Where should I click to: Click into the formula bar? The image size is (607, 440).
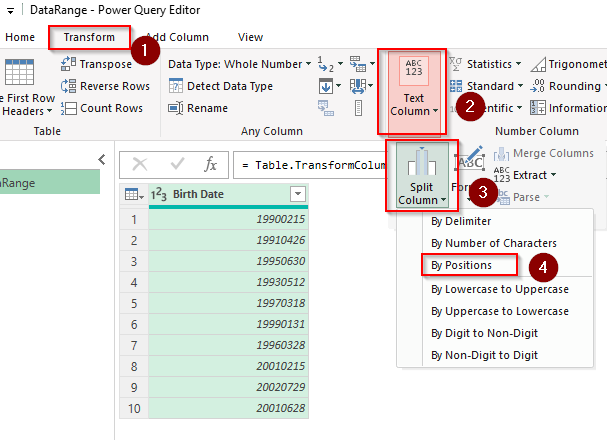[310, 166]
